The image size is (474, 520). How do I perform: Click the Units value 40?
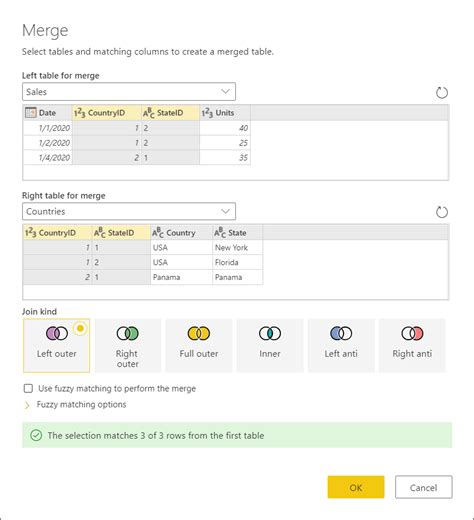[x=225, y=128]
